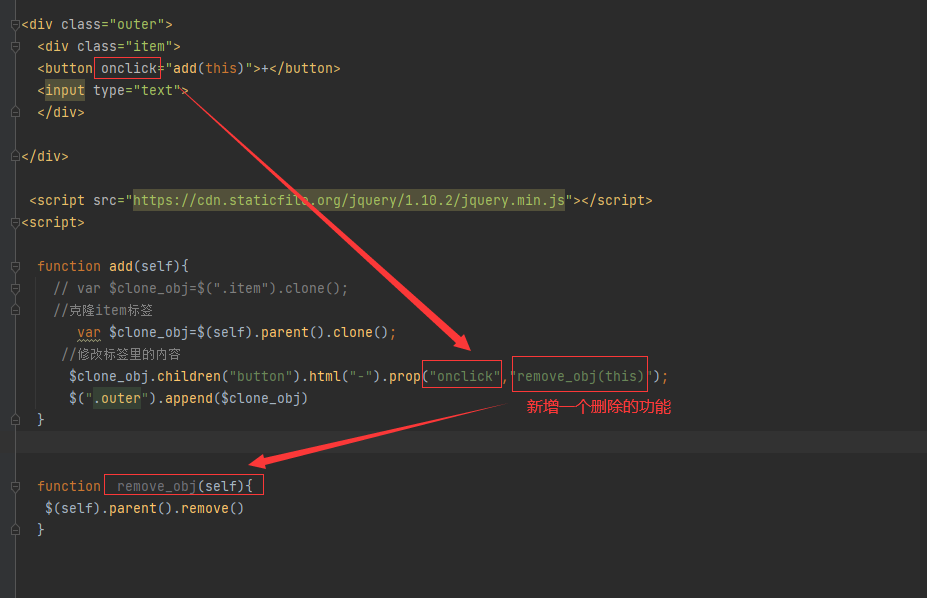Click the add function name in its definition
This screenshot has height=598, width=927.
coord(121,266)
